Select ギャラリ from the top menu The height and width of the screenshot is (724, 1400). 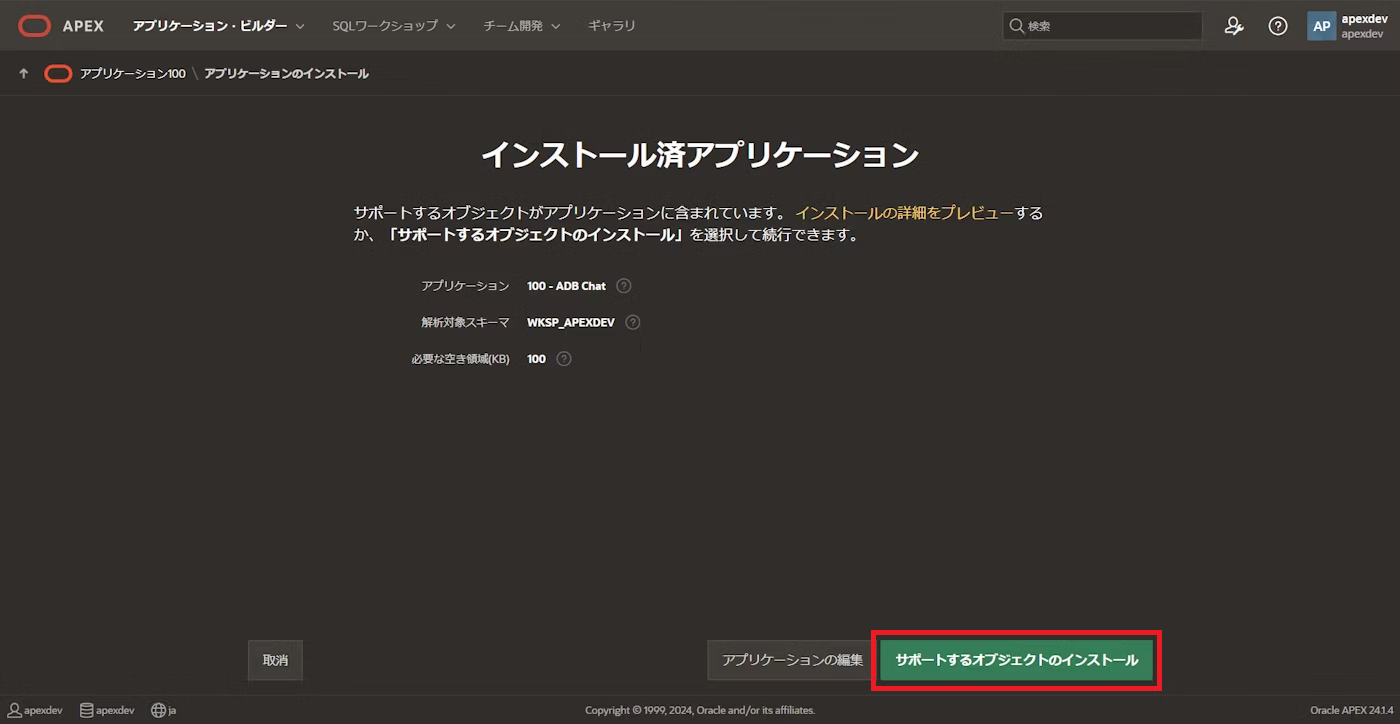point(611,25)
